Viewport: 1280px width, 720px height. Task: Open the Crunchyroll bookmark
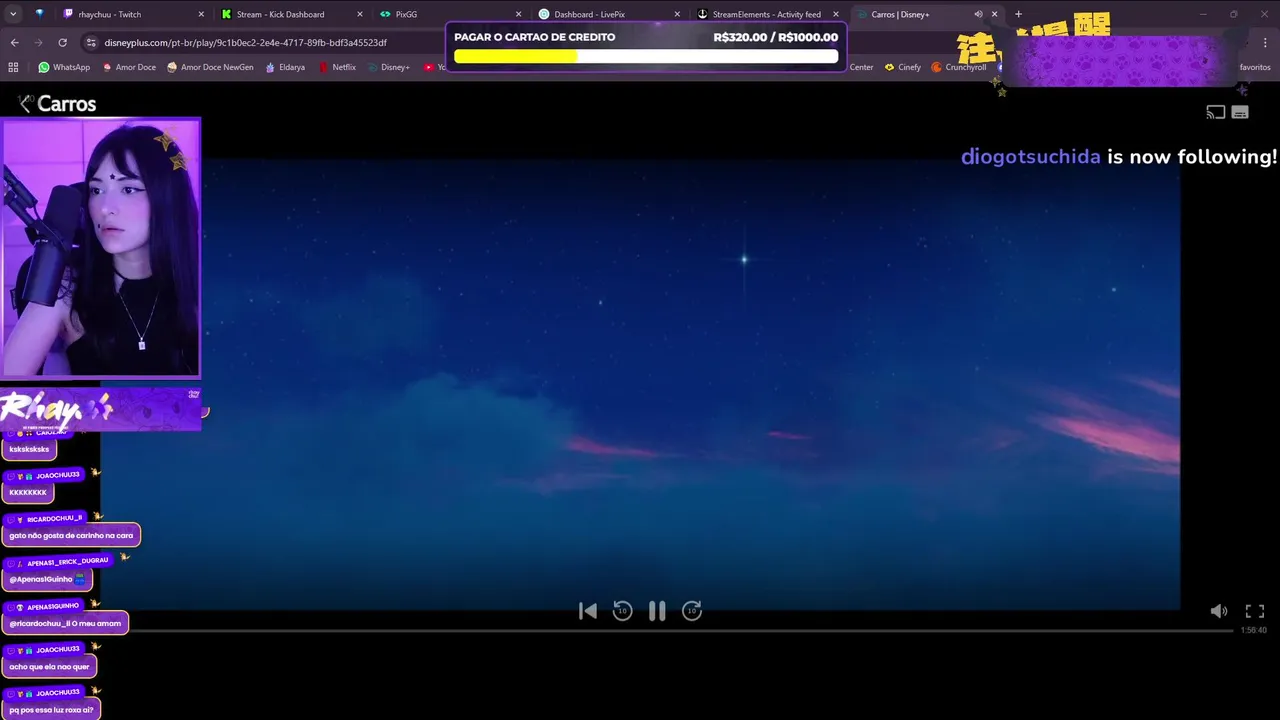959,67
